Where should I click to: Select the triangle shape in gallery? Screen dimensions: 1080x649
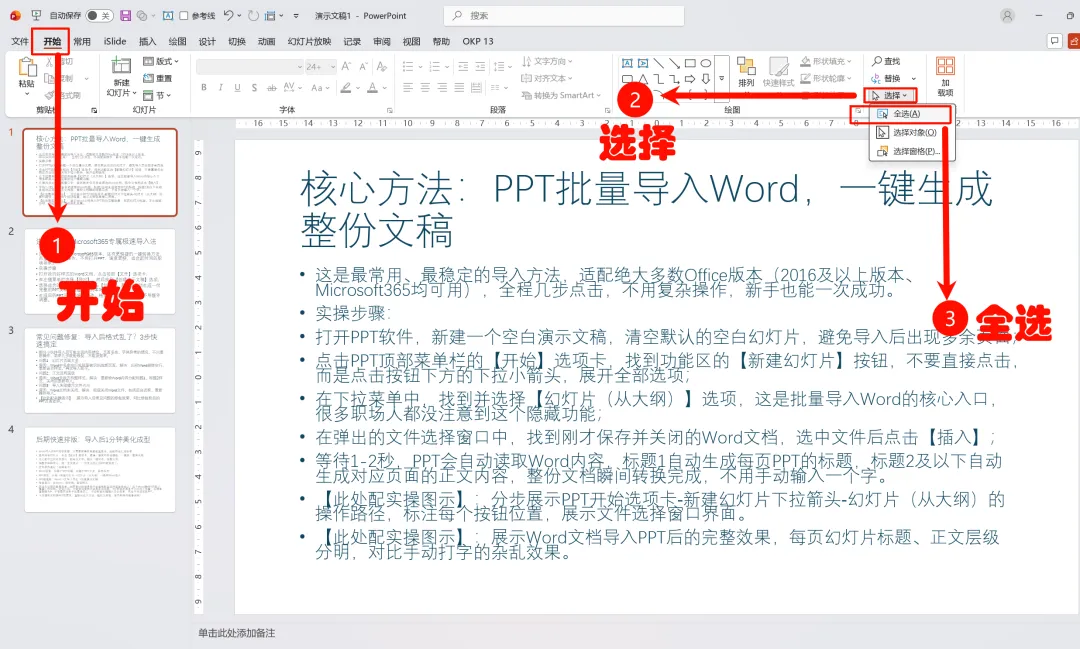(x=643, y=79)
